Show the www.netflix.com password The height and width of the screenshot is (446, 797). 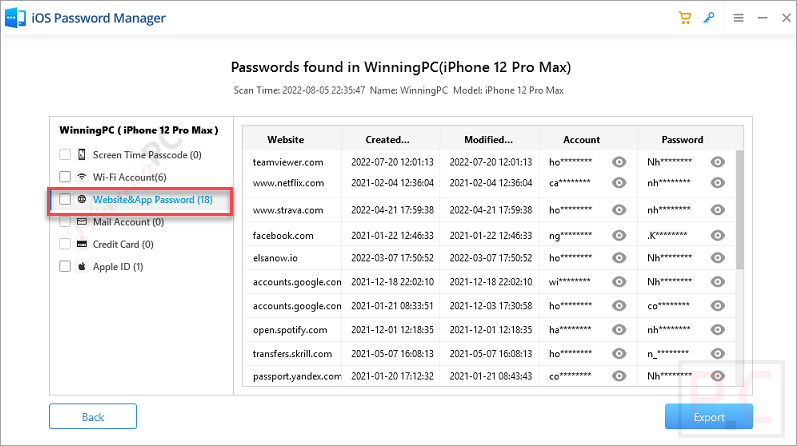[718, 183]
